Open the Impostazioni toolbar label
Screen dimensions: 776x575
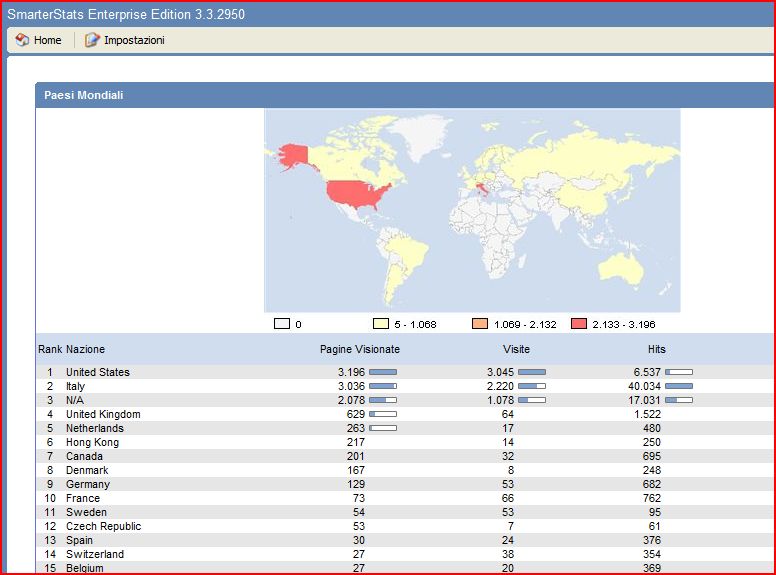click(134, 41)
